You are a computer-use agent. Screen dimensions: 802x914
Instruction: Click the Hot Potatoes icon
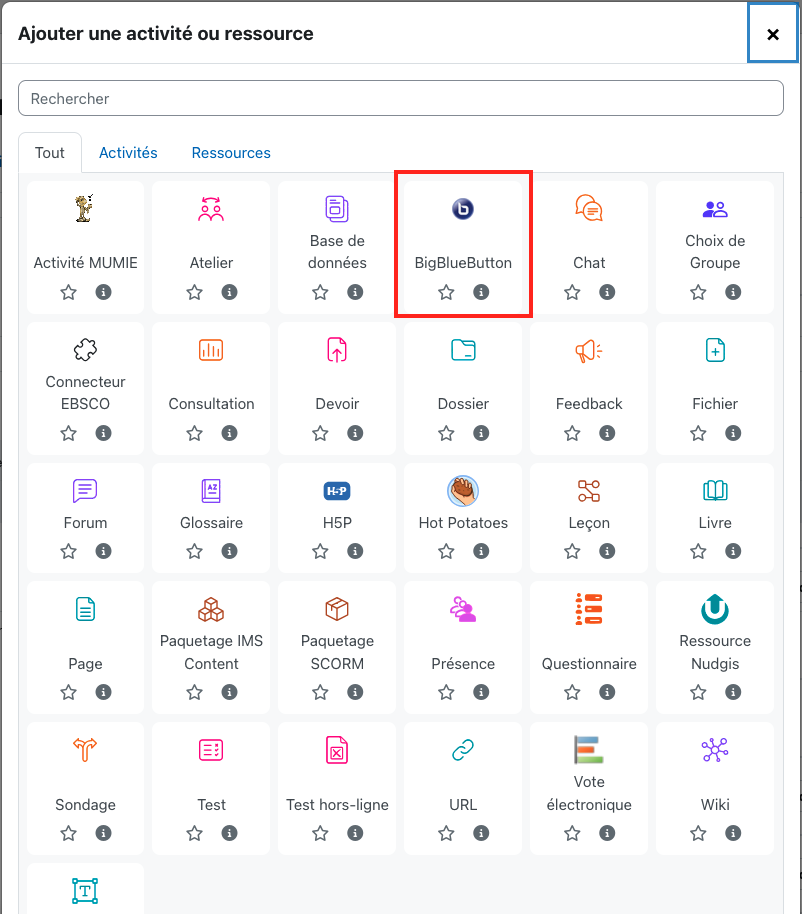pos(462,491)
